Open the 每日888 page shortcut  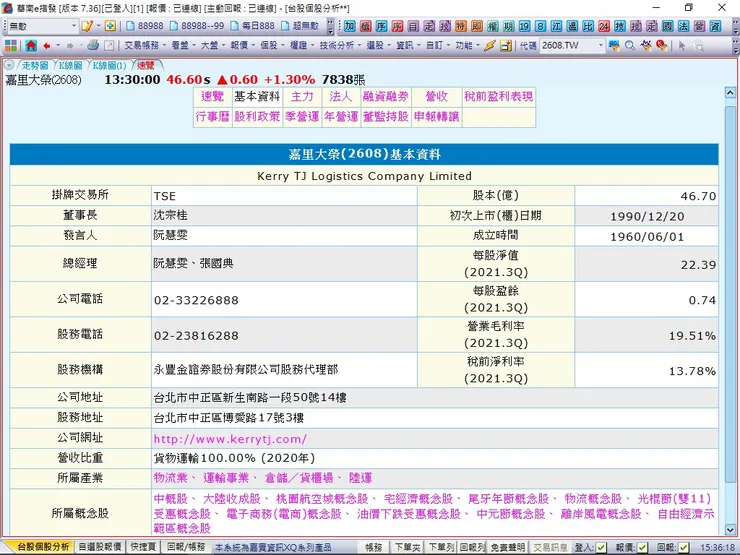coord(252,26)
